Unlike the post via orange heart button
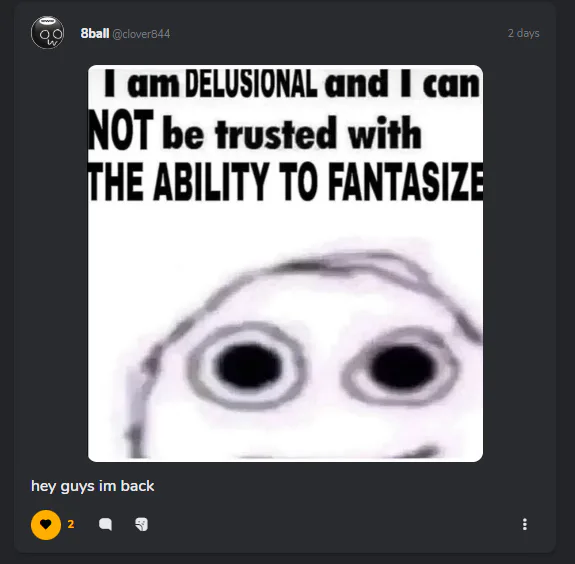The image size is (575, 564). pos(46,524)
